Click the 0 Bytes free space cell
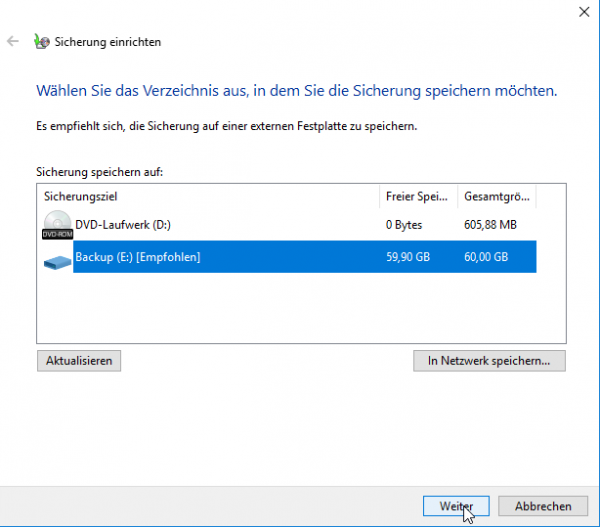The image size is (600, 527). point(407,225)
